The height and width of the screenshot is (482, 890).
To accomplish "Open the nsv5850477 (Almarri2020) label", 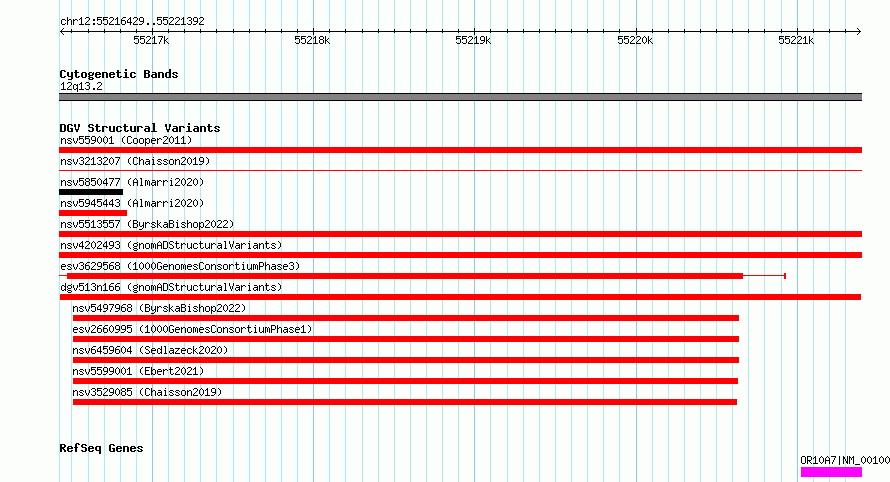I will (132, 182).
